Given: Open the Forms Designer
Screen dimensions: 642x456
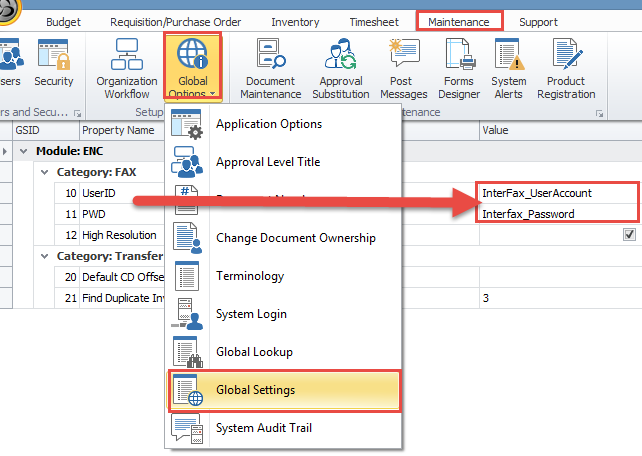Looking at the screenshot, I should tap(458, 66).
